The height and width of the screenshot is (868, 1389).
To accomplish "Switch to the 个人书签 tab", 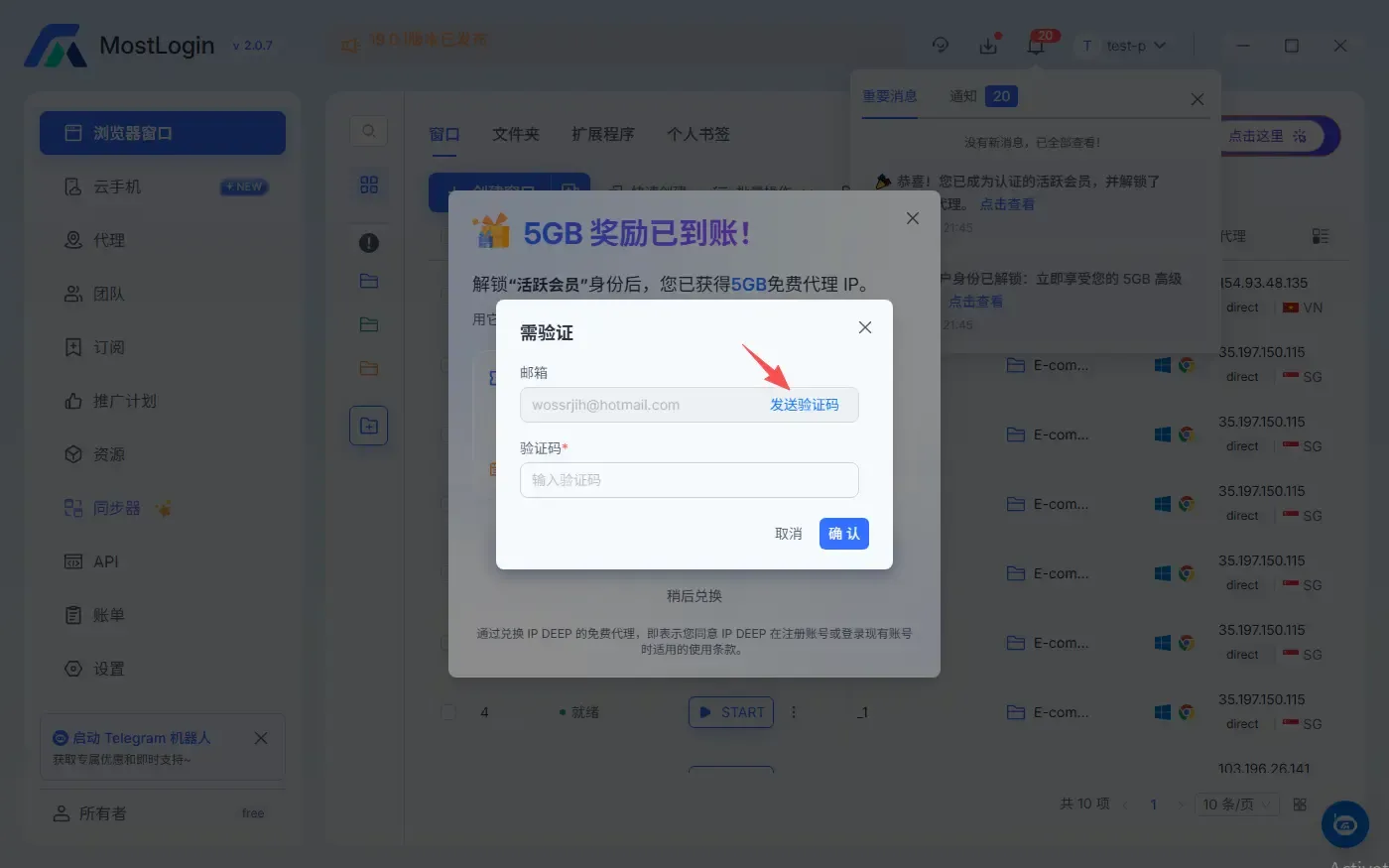I will coord(698,134).
